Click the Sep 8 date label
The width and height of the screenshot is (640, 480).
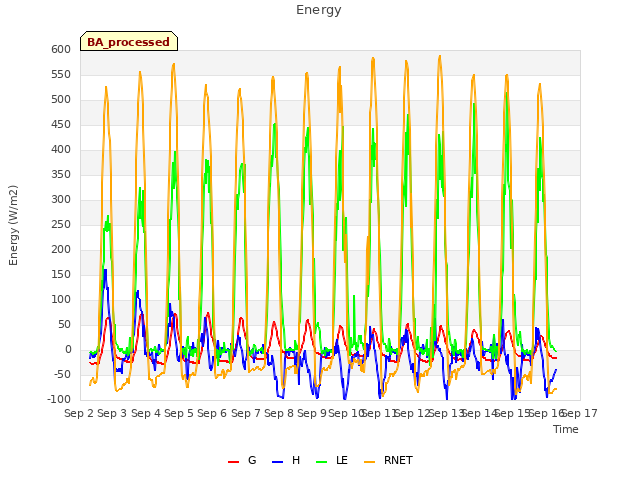[x=279, y=413]
